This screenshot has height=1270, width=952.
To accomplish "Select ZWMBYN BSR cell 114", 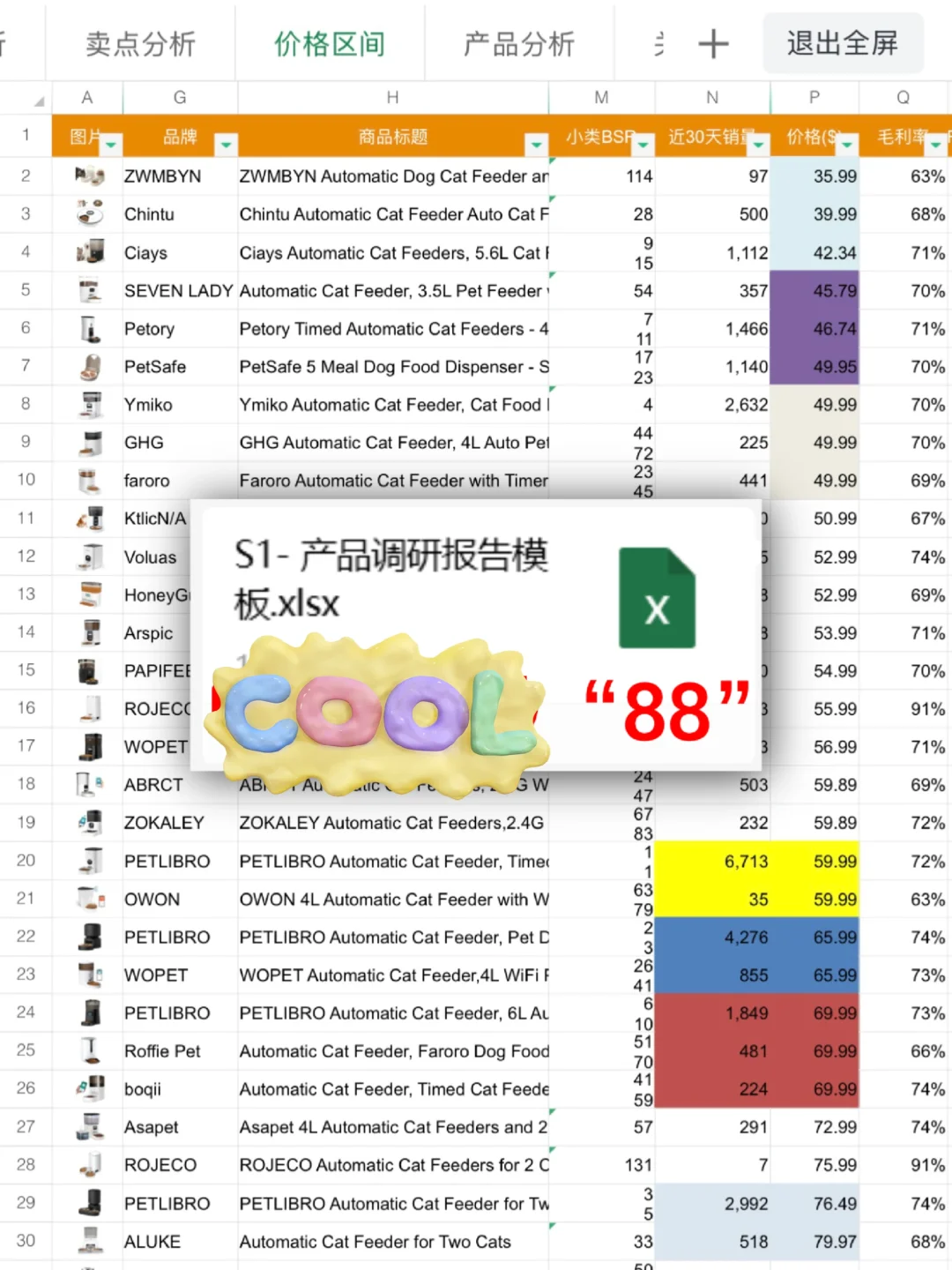I will point(601,176).
